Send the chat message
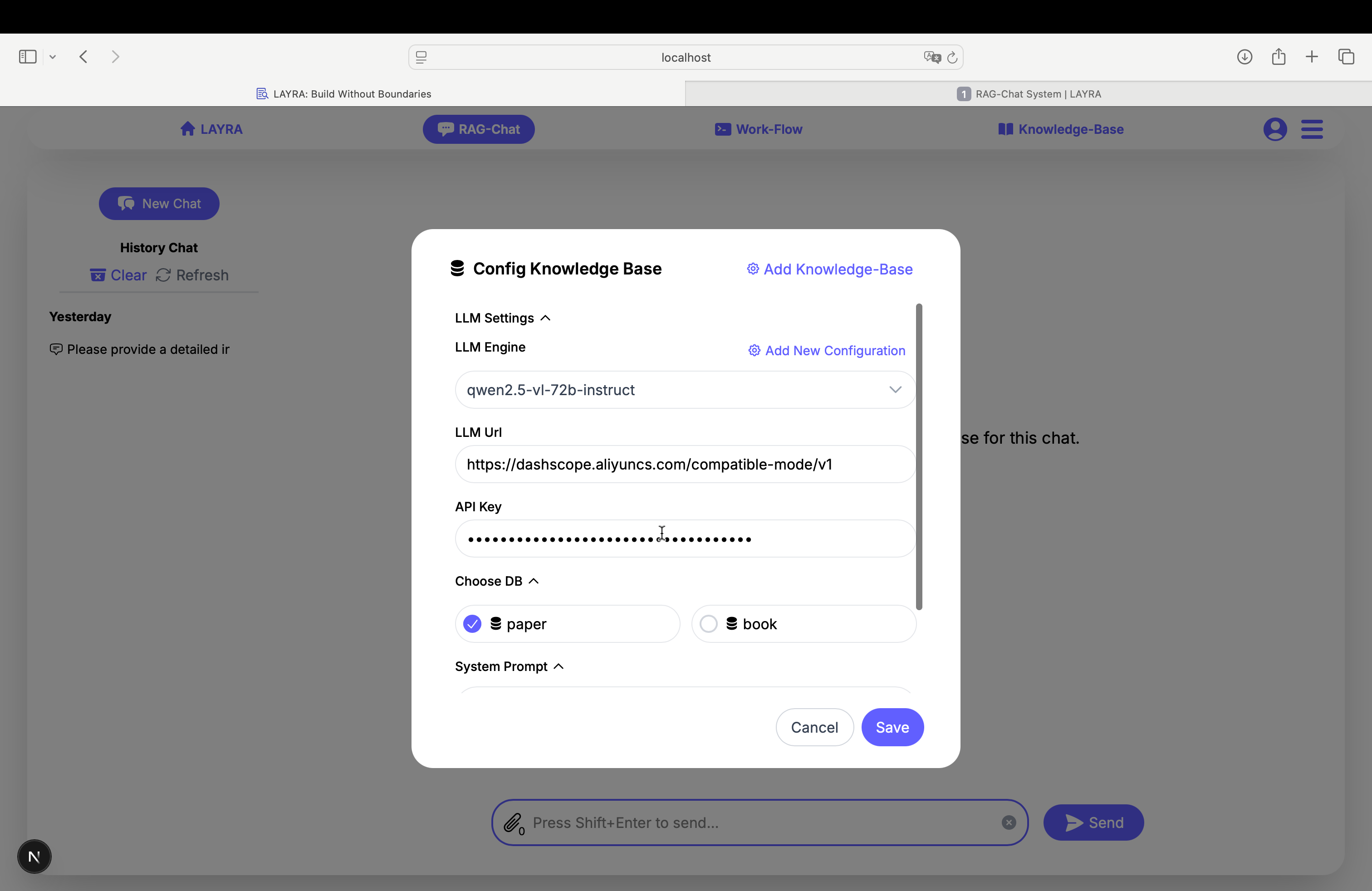Image resolution: width=1372 pixels, height=891 pixels. 1093,822
